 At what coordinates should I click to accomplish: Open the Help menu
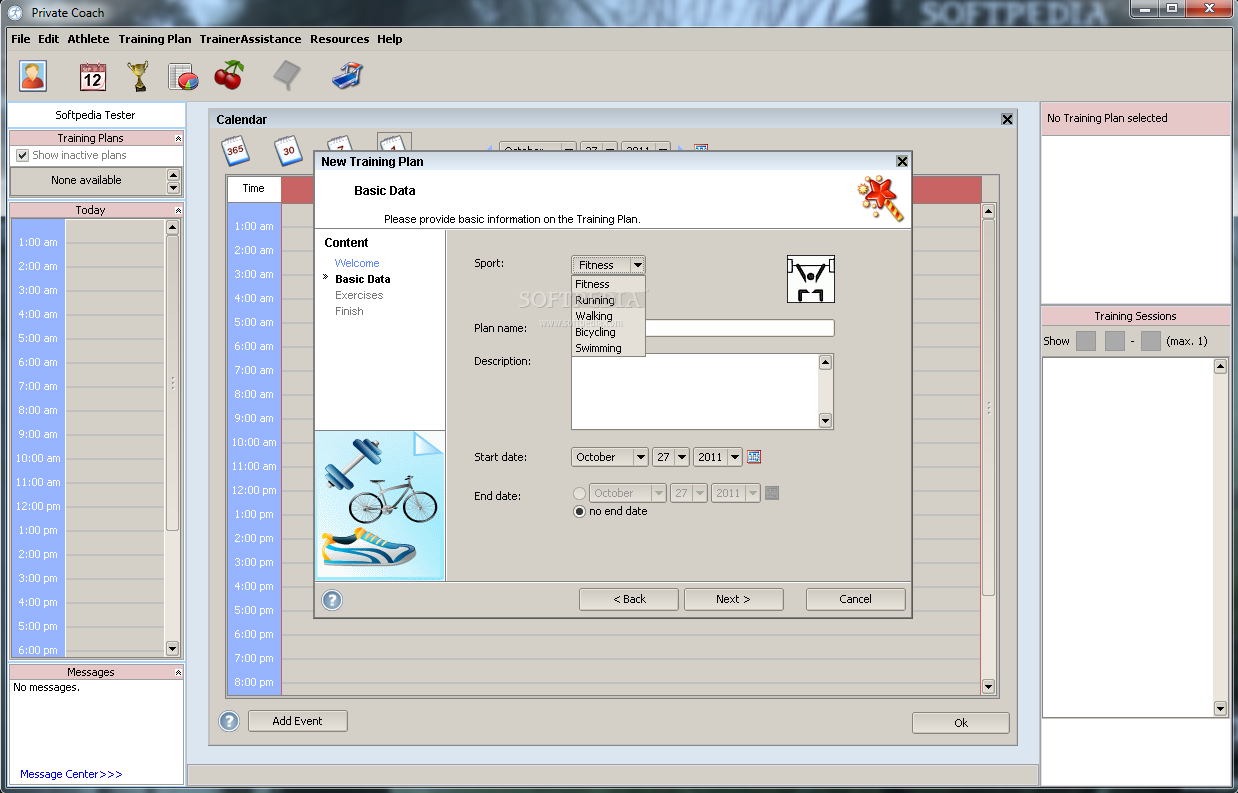390,39
